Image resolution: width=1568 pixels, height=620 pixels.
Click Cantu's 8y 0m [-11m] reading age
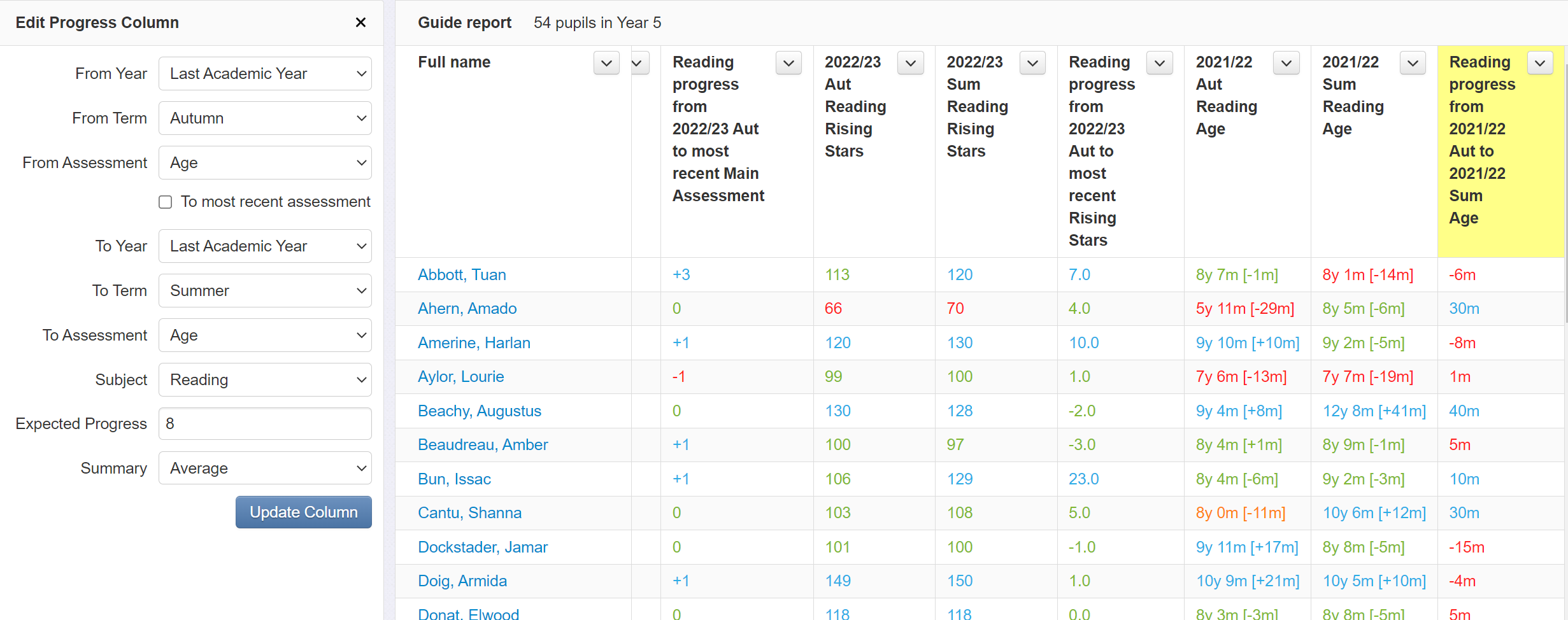pos(1241,513)
